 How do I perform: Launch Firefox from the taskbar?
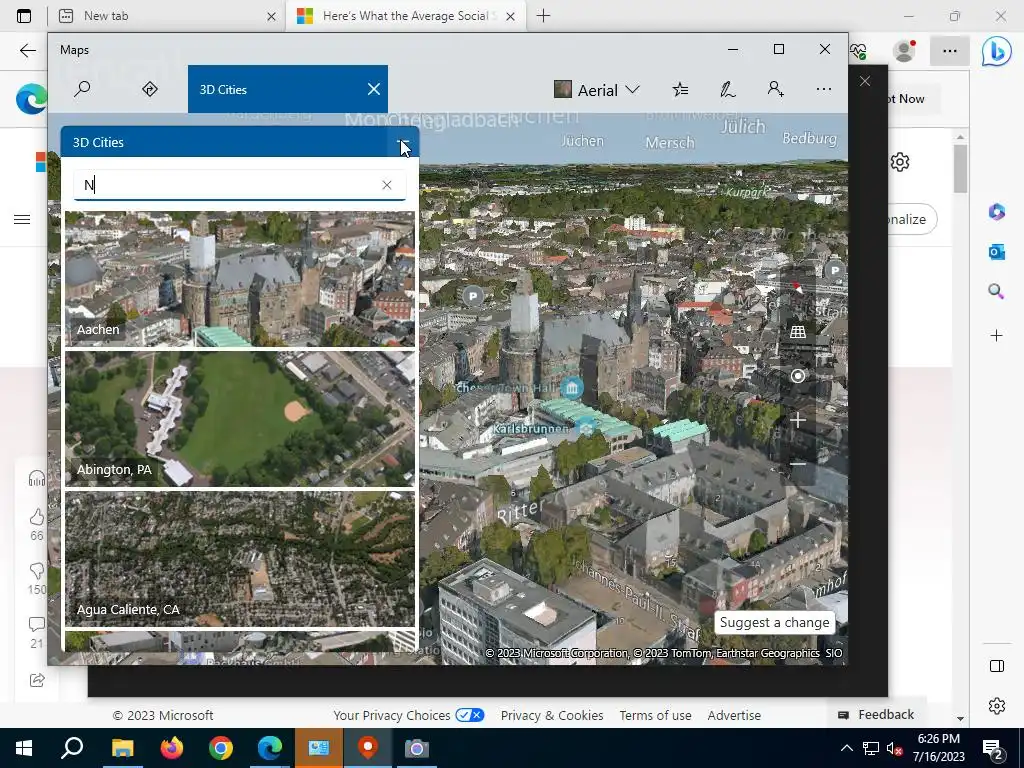tap(172, 748)
